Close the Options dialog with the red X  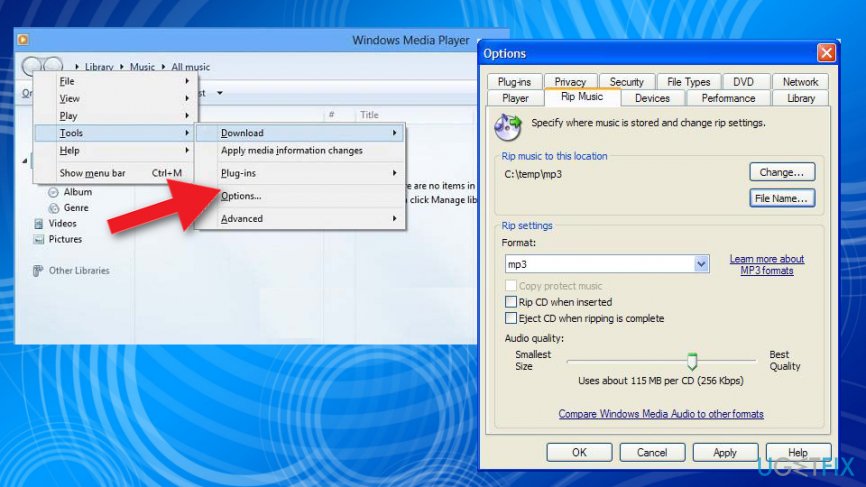pos(826,53)
